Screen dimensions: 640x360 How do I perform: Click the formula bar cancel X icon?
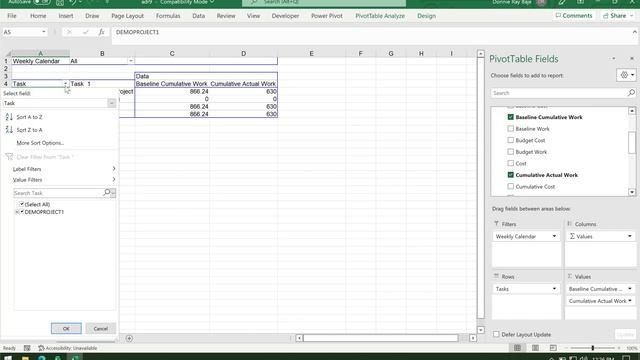[69, 32]
